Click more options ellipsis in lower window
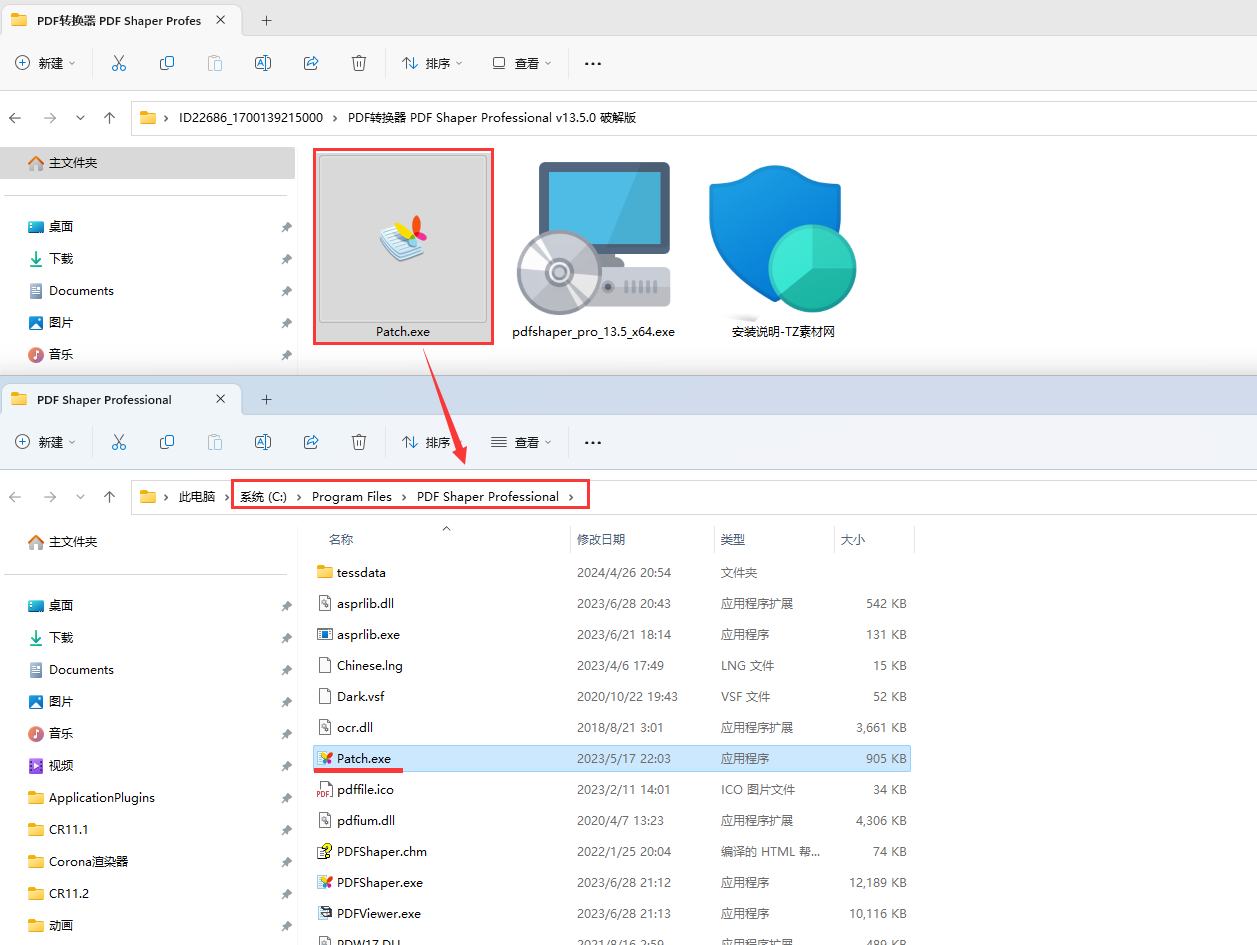Screen dimensions: 1257x945 pos(593,442)
